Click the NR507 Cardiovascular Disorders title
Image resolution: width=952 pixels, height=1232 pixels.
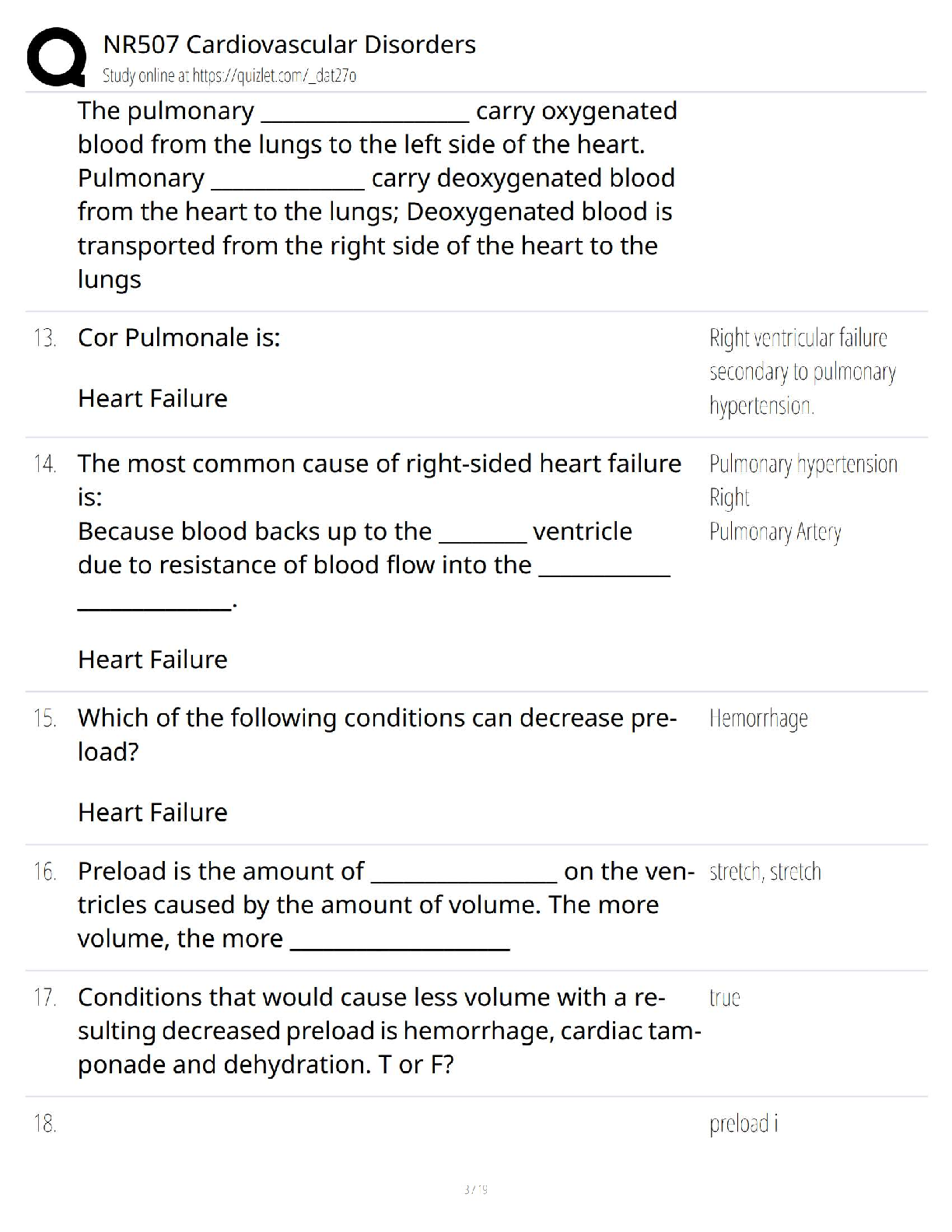click(289, 44)
